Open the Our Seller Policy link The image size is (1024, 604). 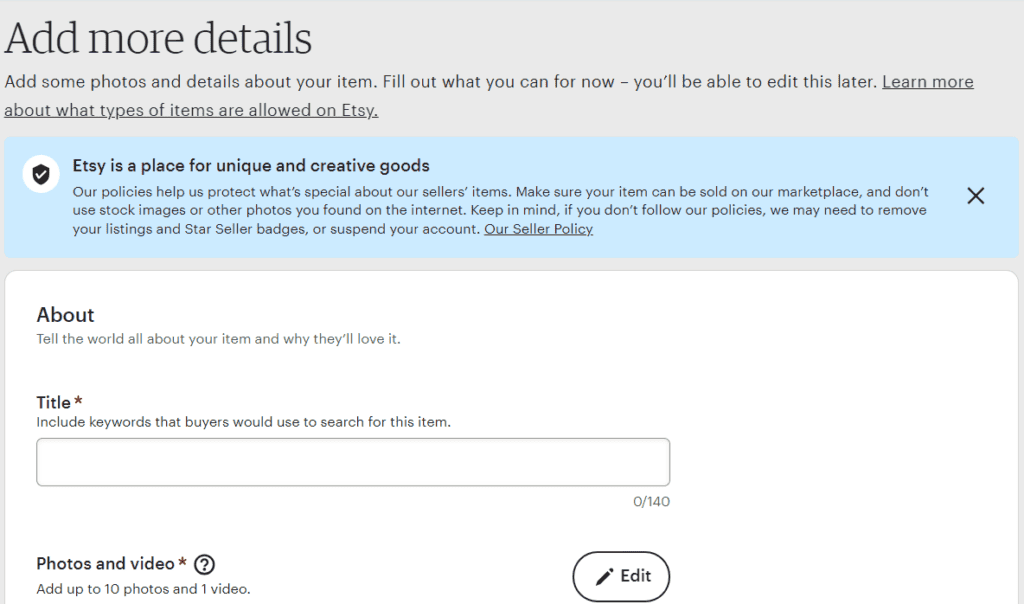coord(538,229)
